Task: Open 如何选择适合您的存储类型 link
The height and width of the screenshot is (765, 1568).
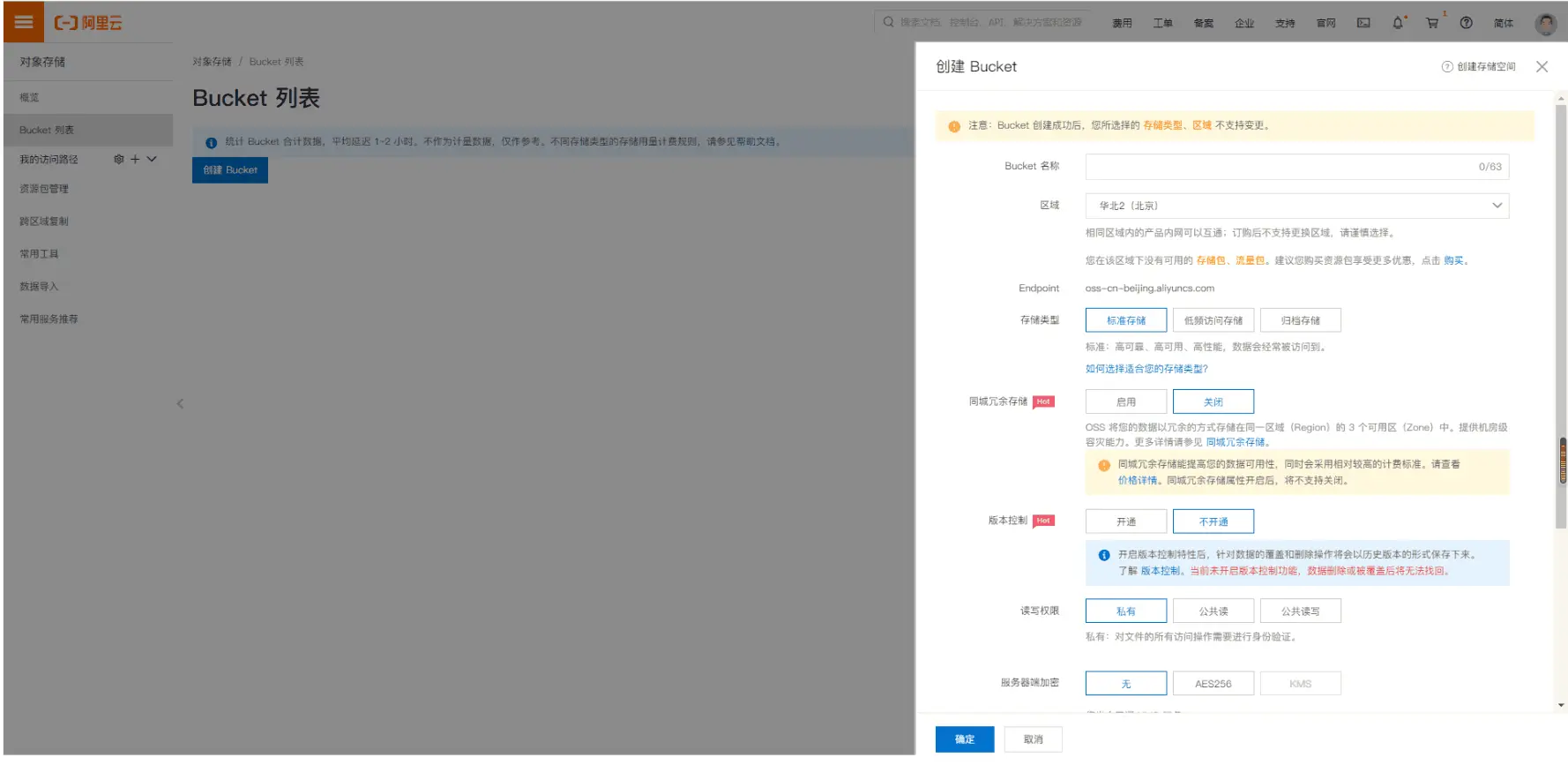Action: click(x=1146, y=369)
